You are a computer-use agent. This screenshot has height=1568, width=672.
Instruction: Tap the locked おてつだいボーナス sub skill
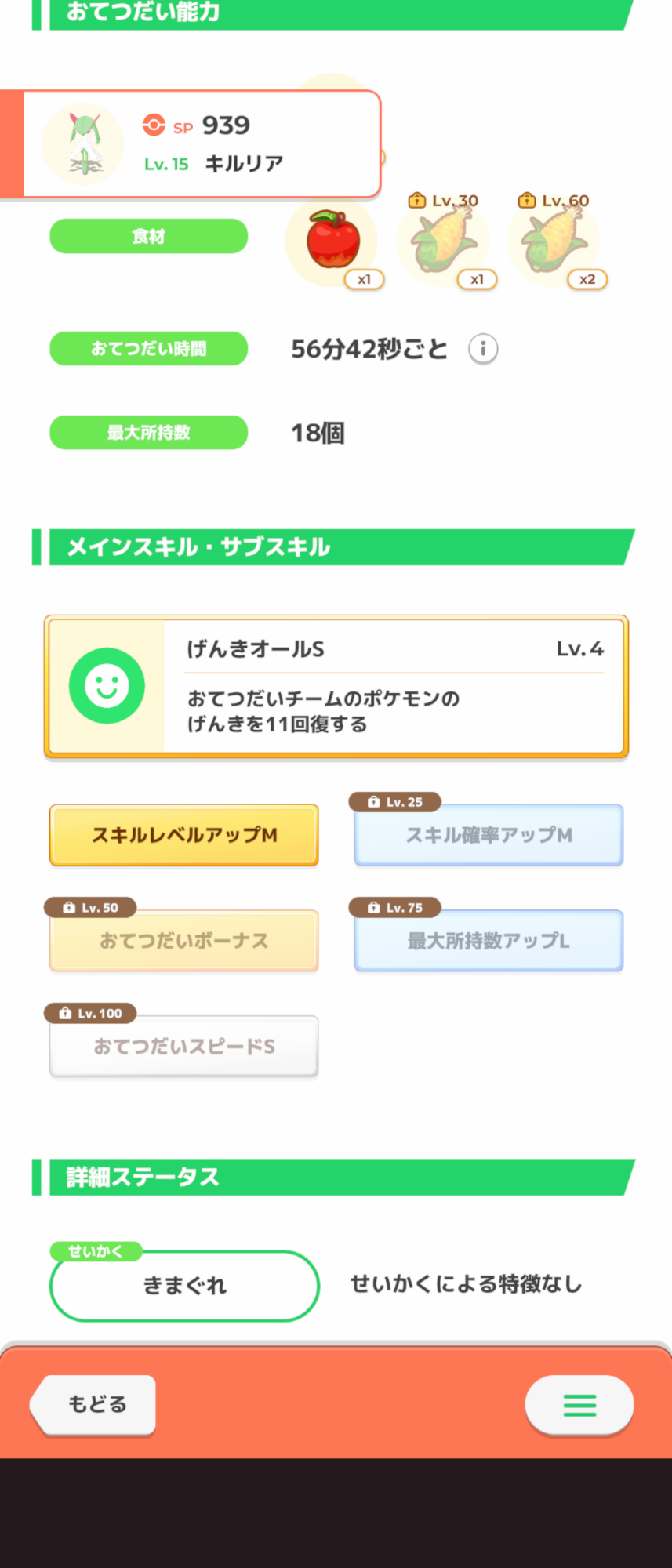[184, 940]
